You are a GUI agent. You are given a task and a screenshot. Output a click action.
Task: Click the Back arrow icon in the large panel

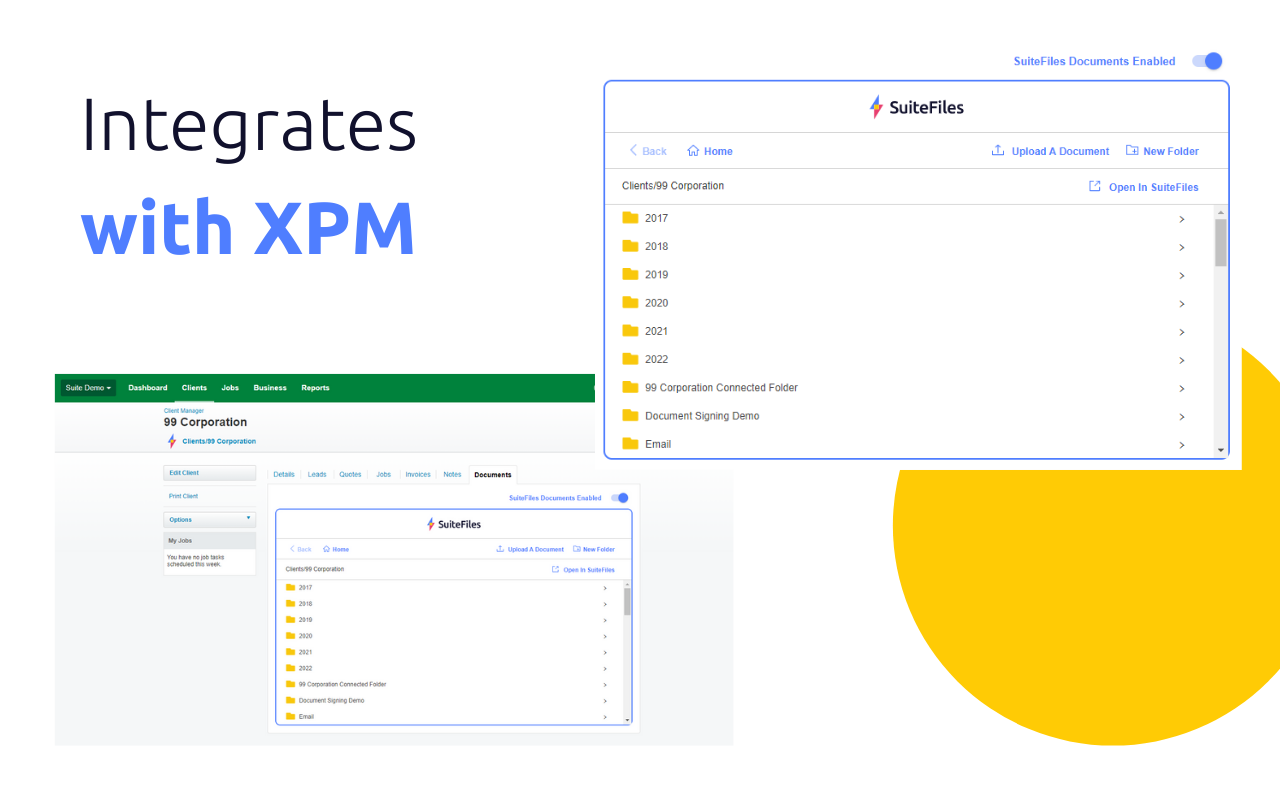coord(633,151)
